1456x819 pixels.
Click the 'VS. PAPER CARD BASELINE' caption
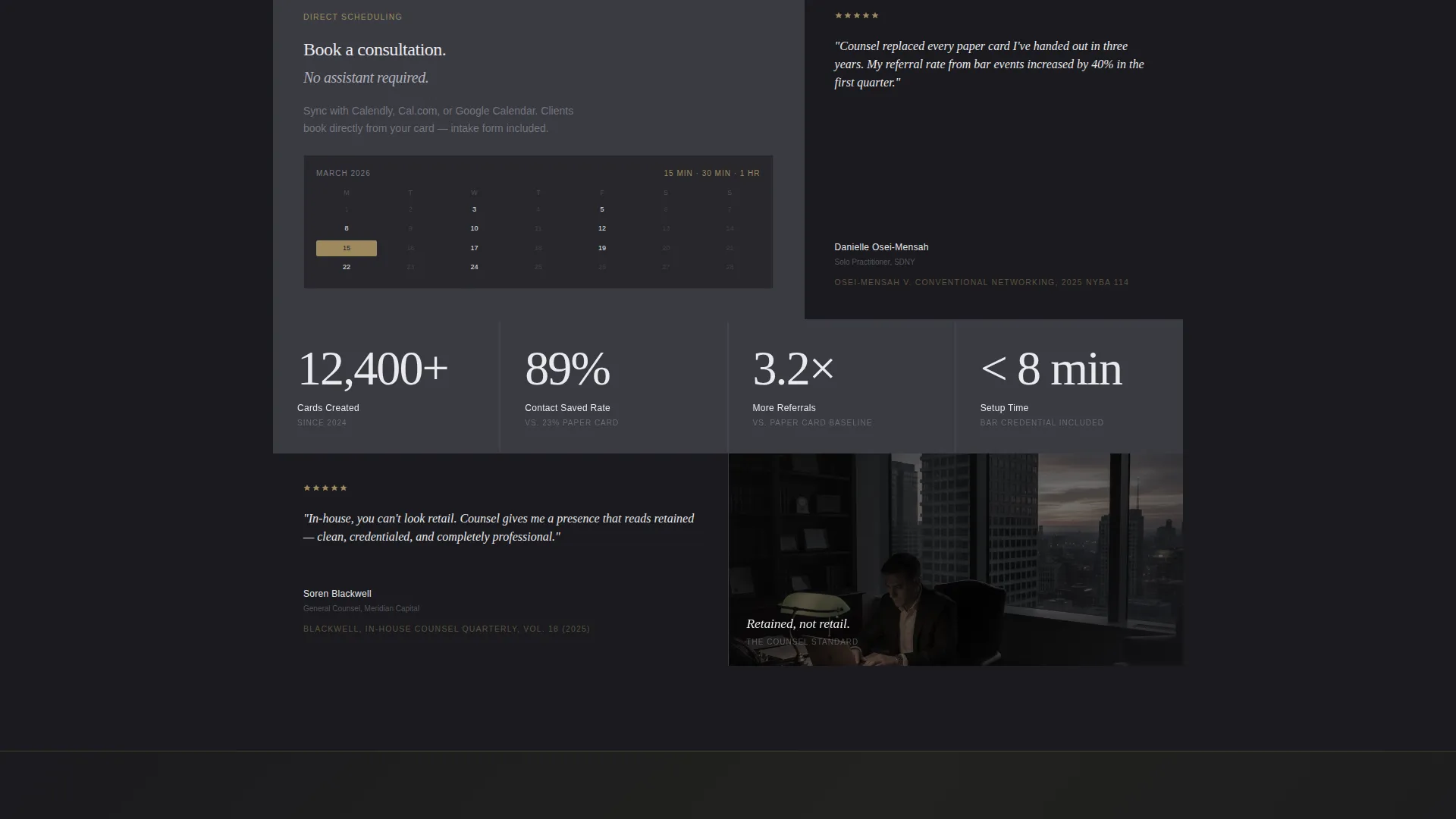pyautogui.click(x=812, y=423)
